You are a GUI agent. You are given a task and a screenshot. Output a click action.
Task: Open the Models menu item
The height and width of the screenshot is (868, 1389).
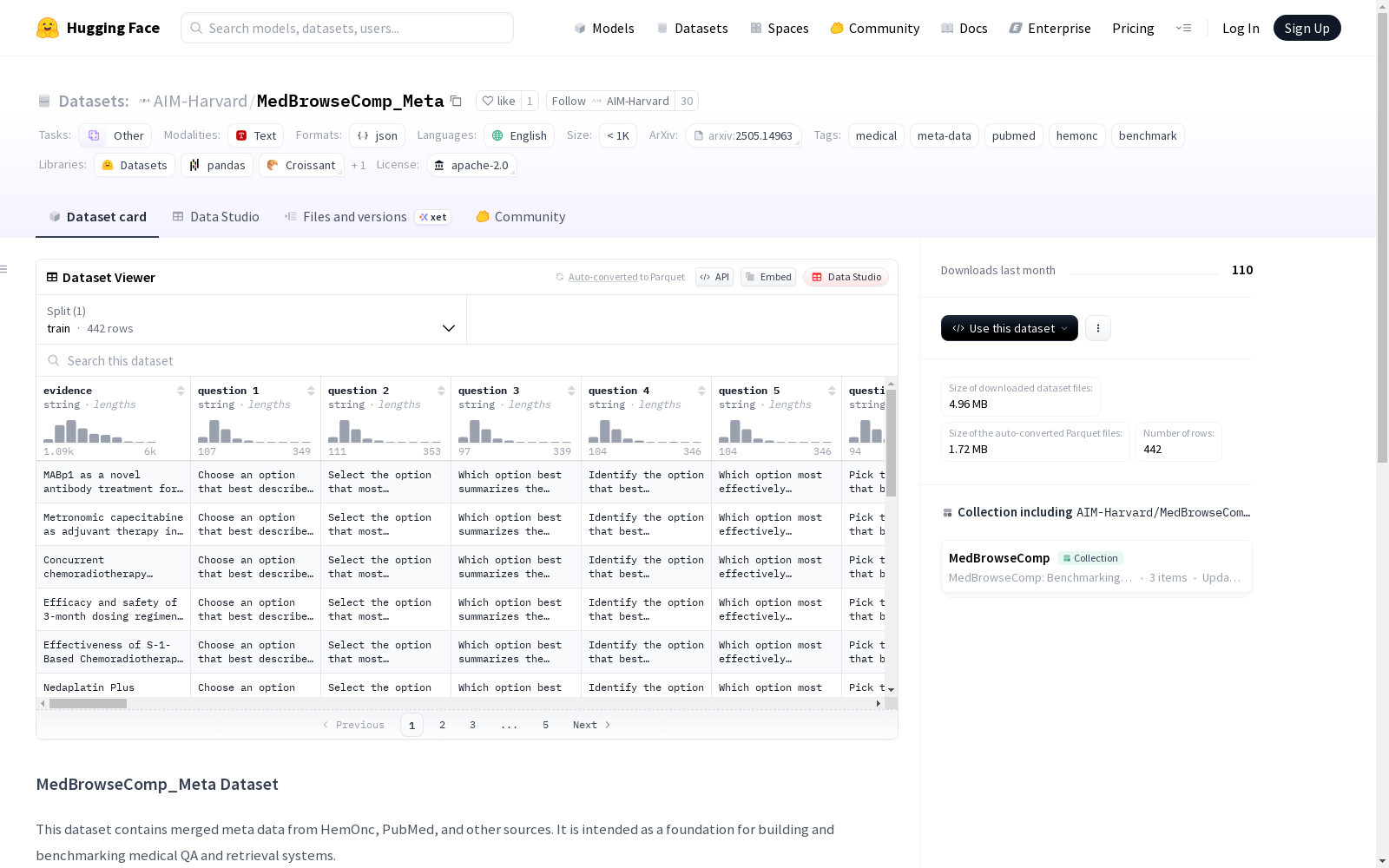604,28
